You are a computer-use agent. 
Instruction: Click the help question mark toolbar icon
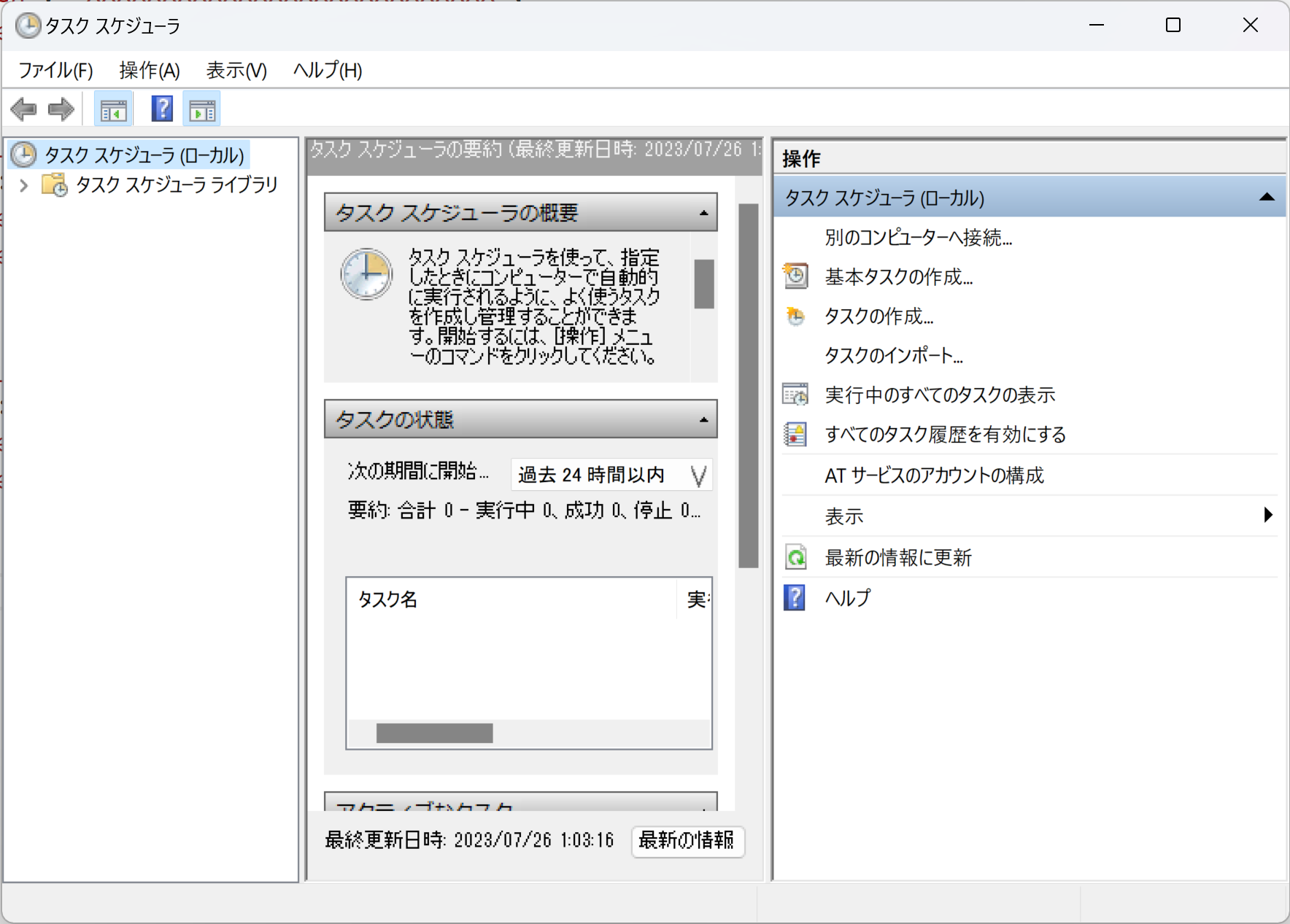pos(161,108)
